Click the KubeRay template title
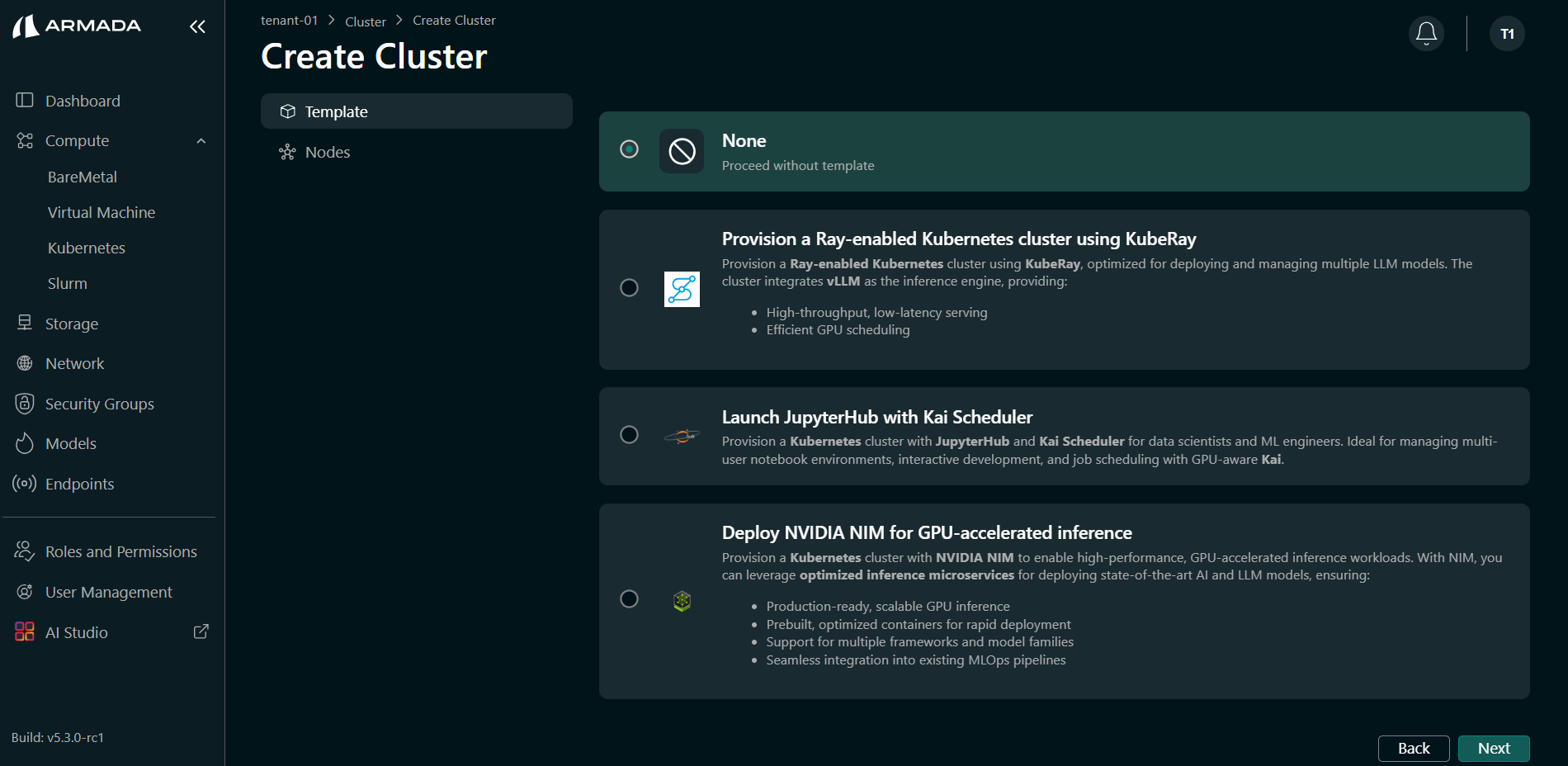Image resolution: width=1568 pixels, height=766 pixels. (959, 239)
